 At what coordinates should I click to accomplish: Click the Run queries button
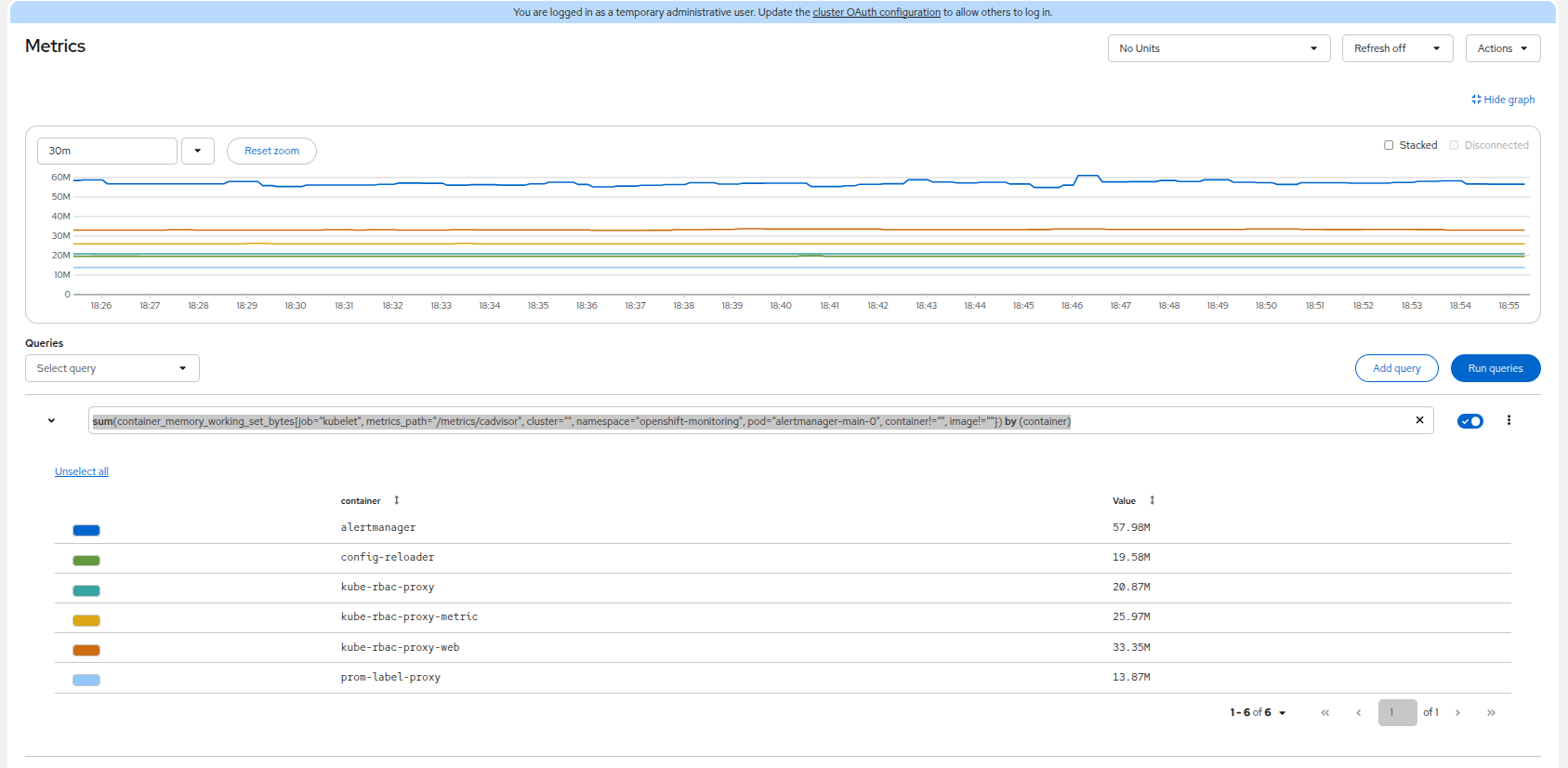coord(1496,368)
